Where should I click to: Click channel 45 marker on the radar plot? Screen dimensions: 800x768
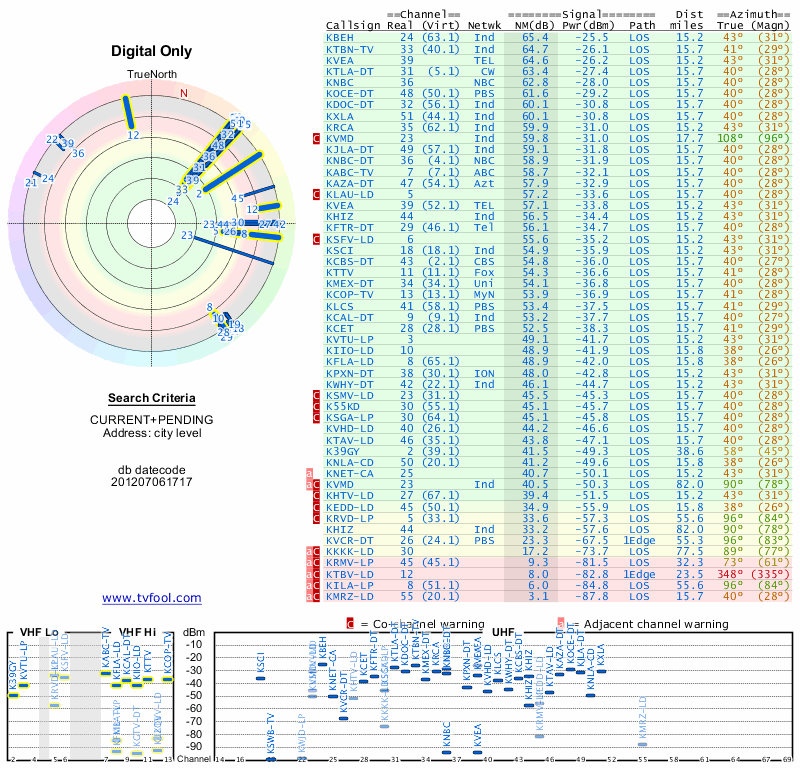pyautogui.click(x=237, y=199)
